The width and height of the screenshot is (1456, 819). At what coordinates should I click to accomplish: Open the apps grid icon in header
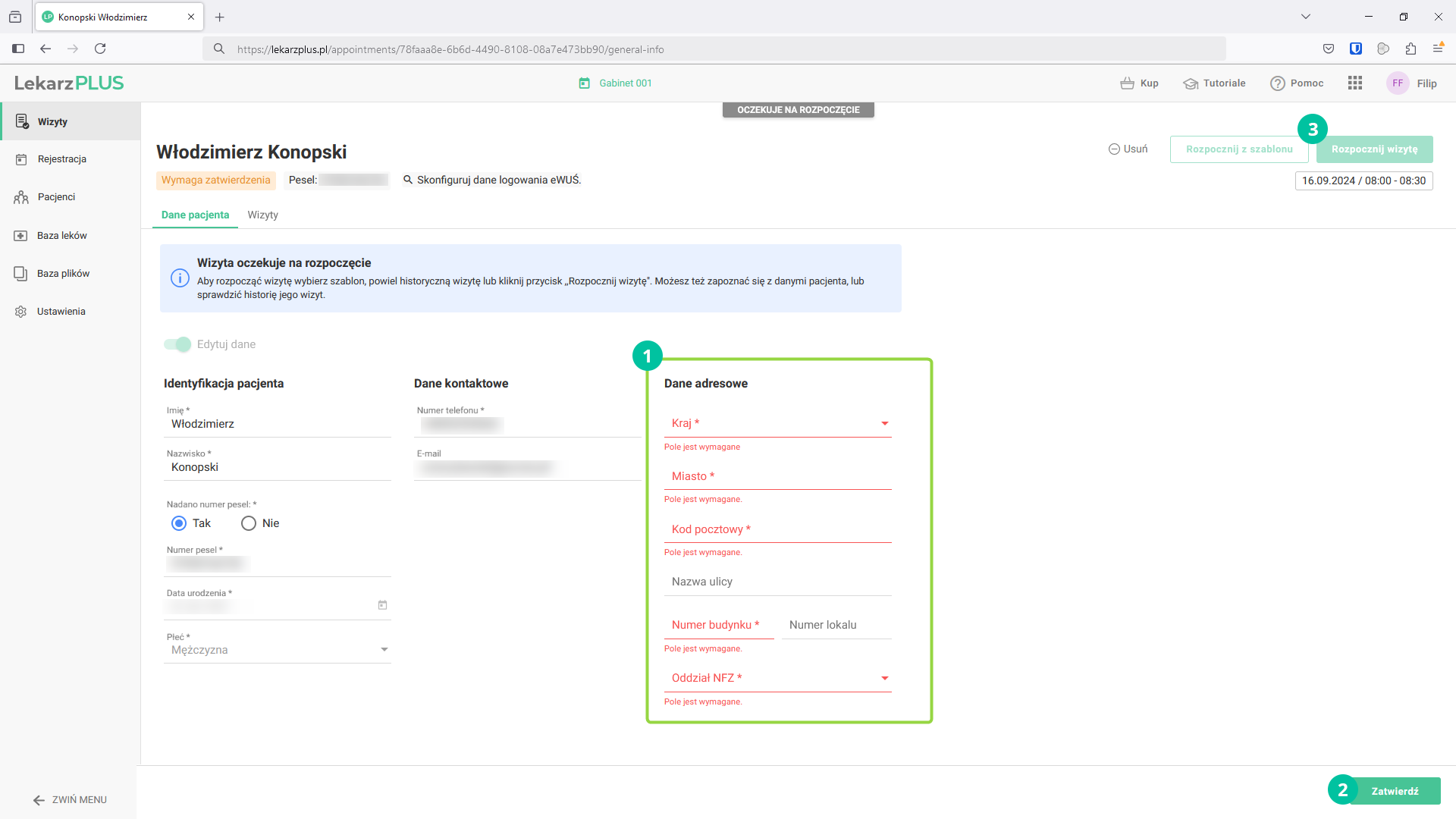coord(1355,83)
